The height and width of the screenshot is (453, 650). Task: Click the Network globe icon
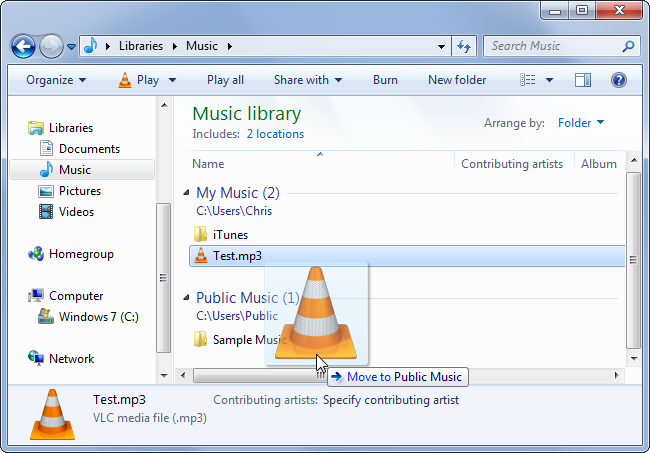pyautogui.click(x=36, y=358)
